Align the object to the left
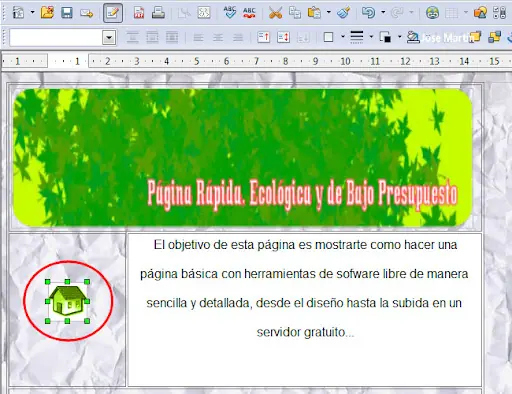 click(x=198, y=37)
